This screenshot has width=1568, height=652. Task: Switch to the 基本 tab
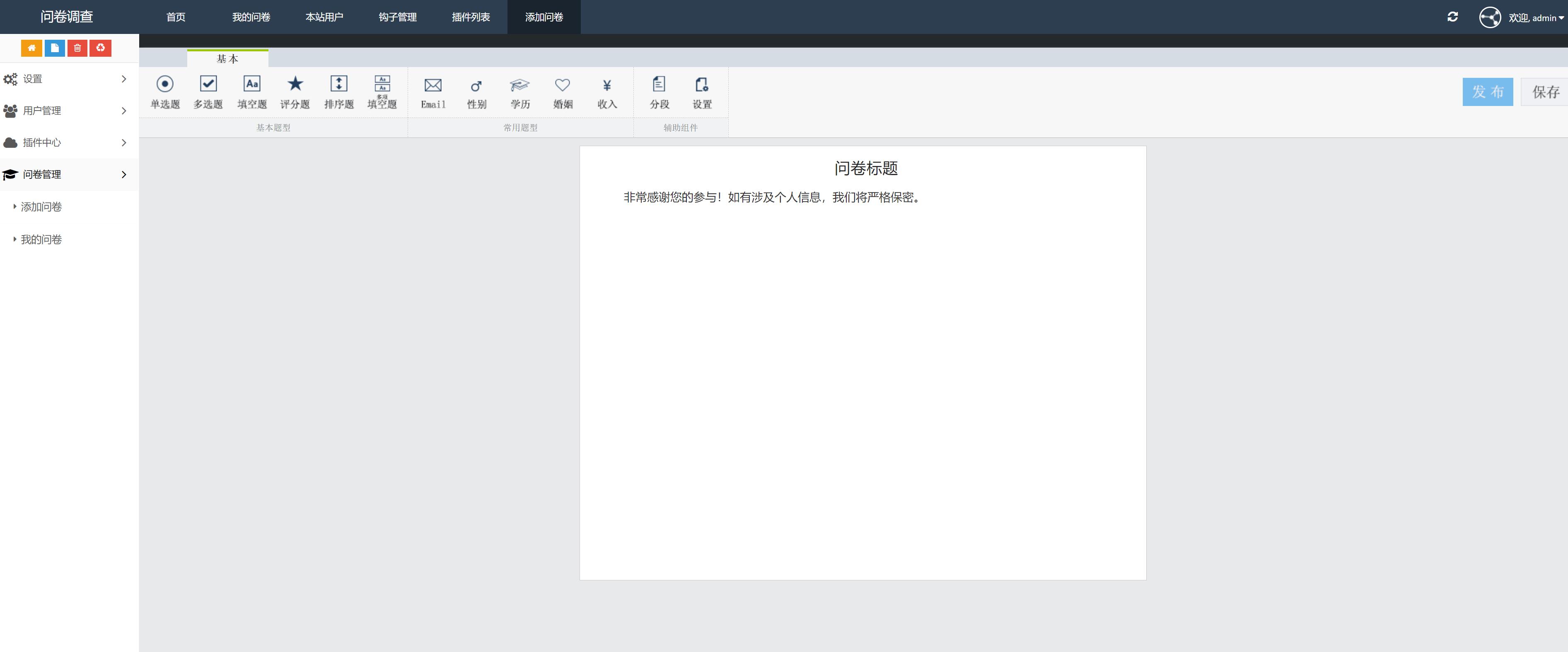[x=227, y=59]
